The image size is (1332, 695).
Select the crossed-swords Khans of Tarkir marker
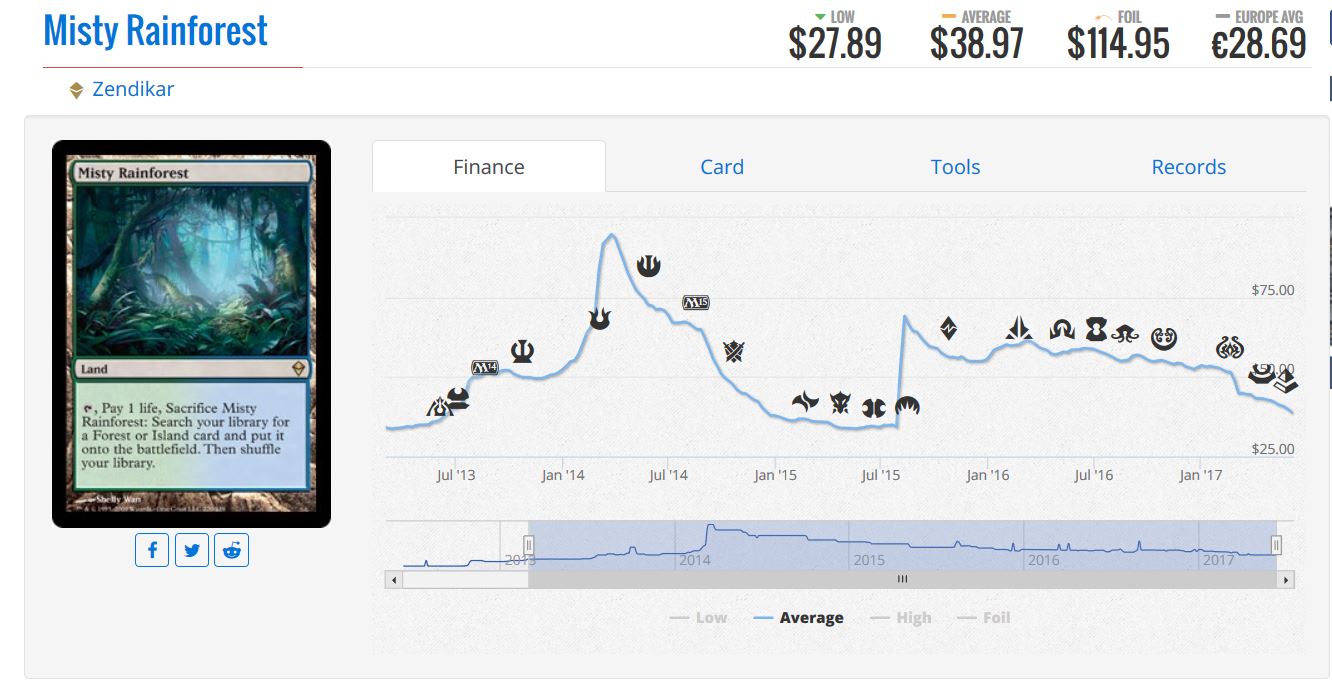734,351
